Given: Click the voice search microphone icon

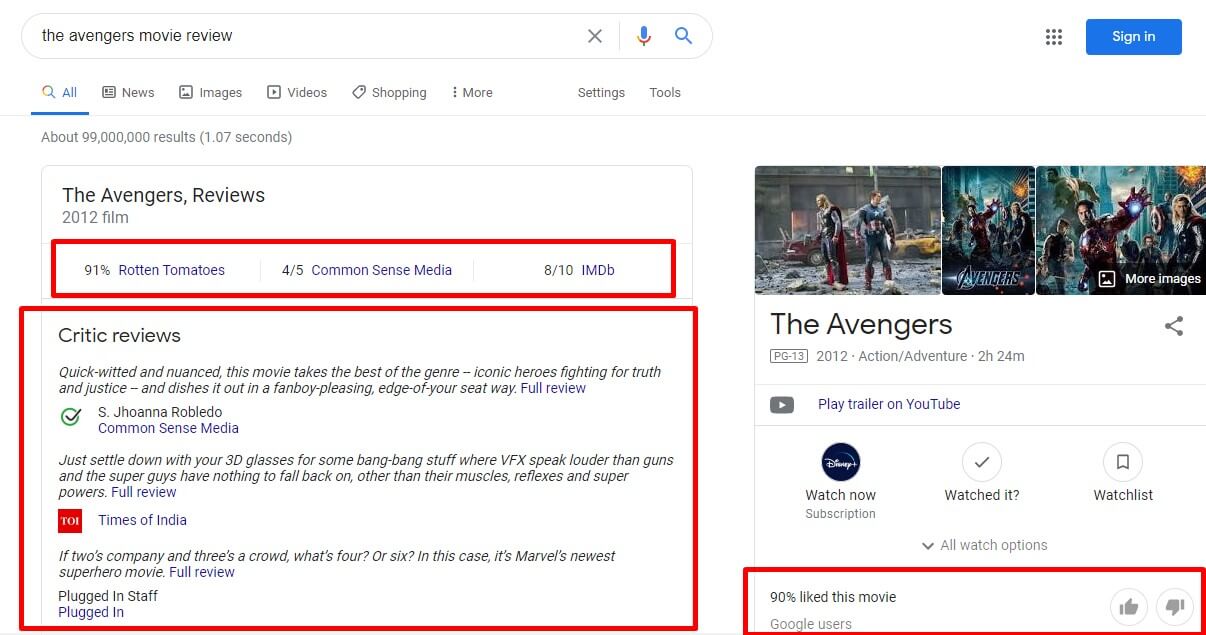Looking at the screenshot, I should [643, 36].
